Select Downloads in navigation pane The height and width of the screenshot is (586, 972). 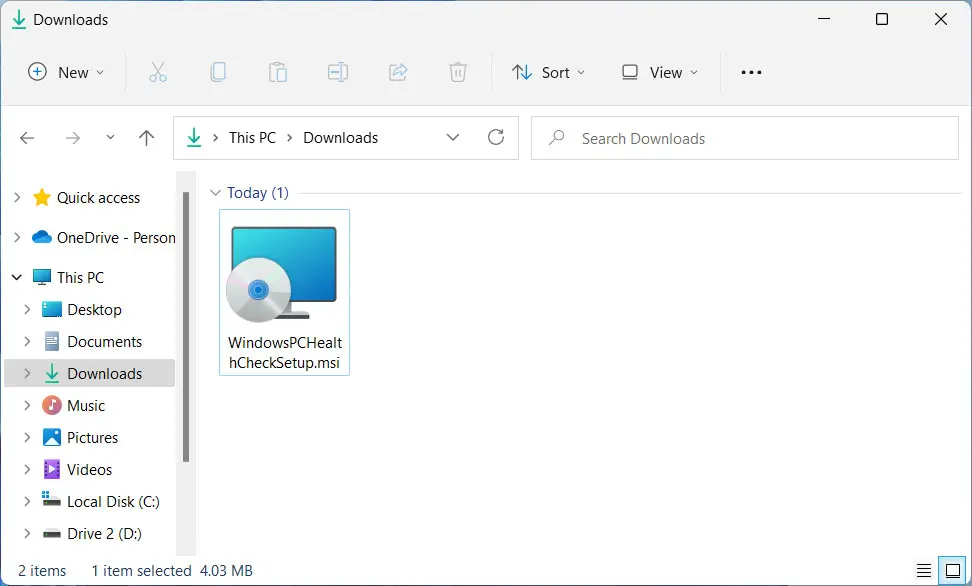point(105,373)
